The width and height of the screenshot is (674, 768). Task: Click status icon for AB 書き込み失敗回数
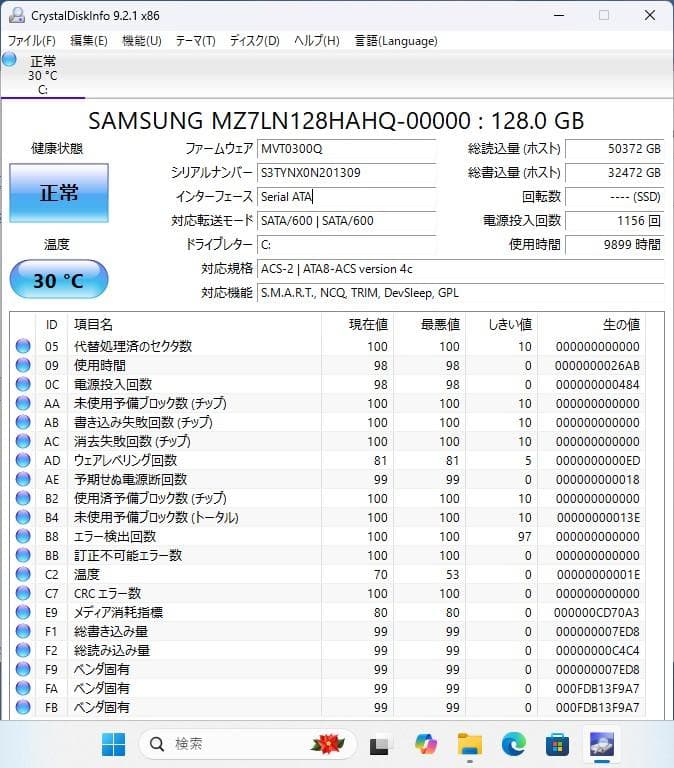(23, 422)
